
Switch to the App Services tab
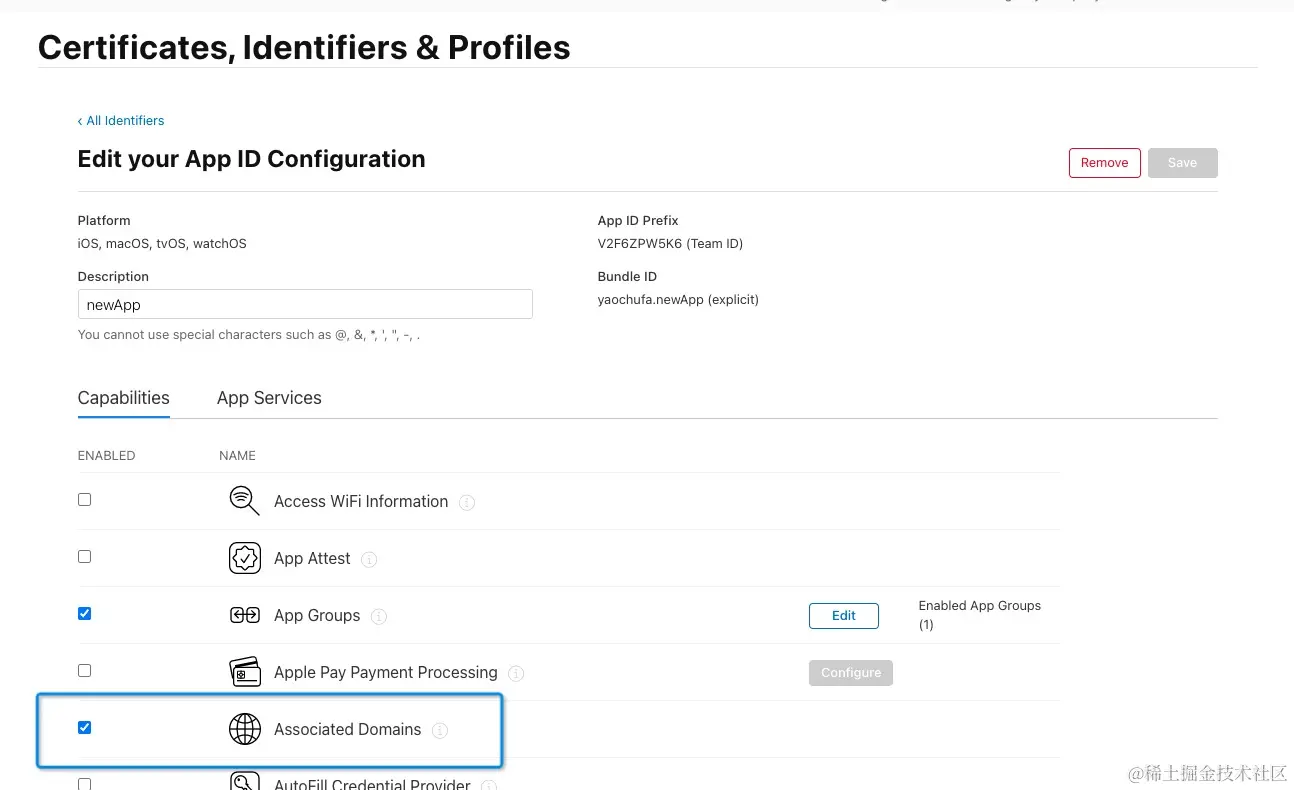(269, 397)
